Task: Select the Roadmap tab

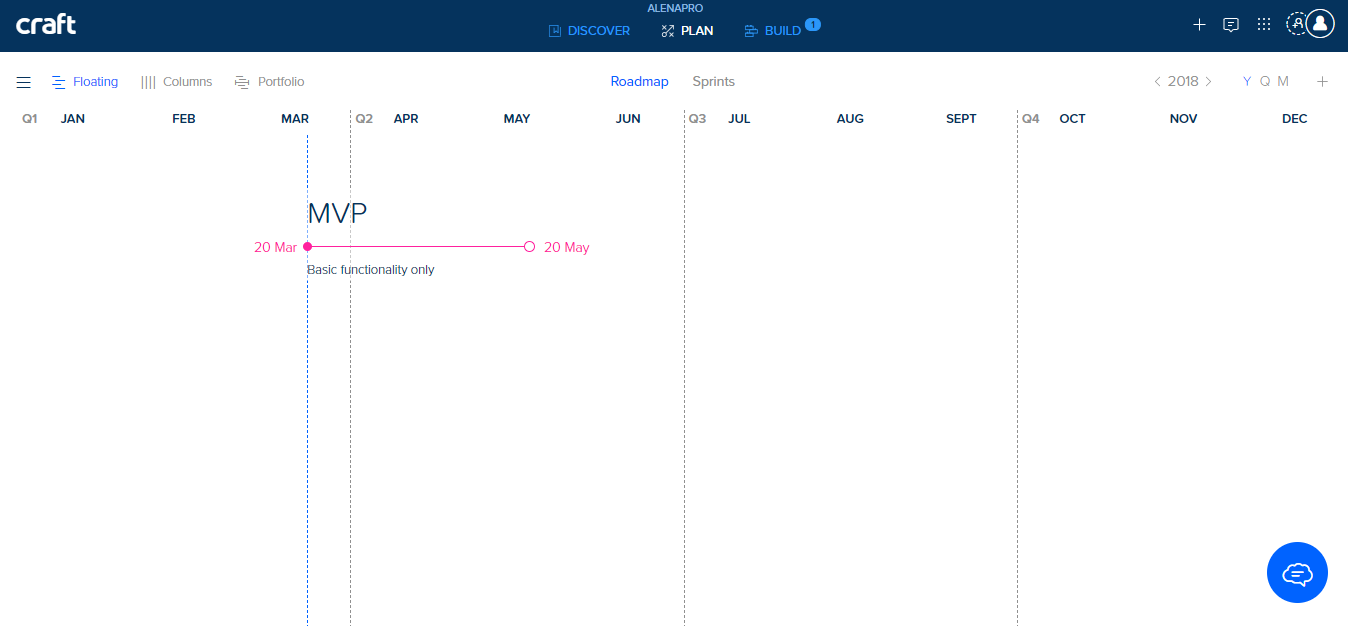Action: click(x=639, y=82)
